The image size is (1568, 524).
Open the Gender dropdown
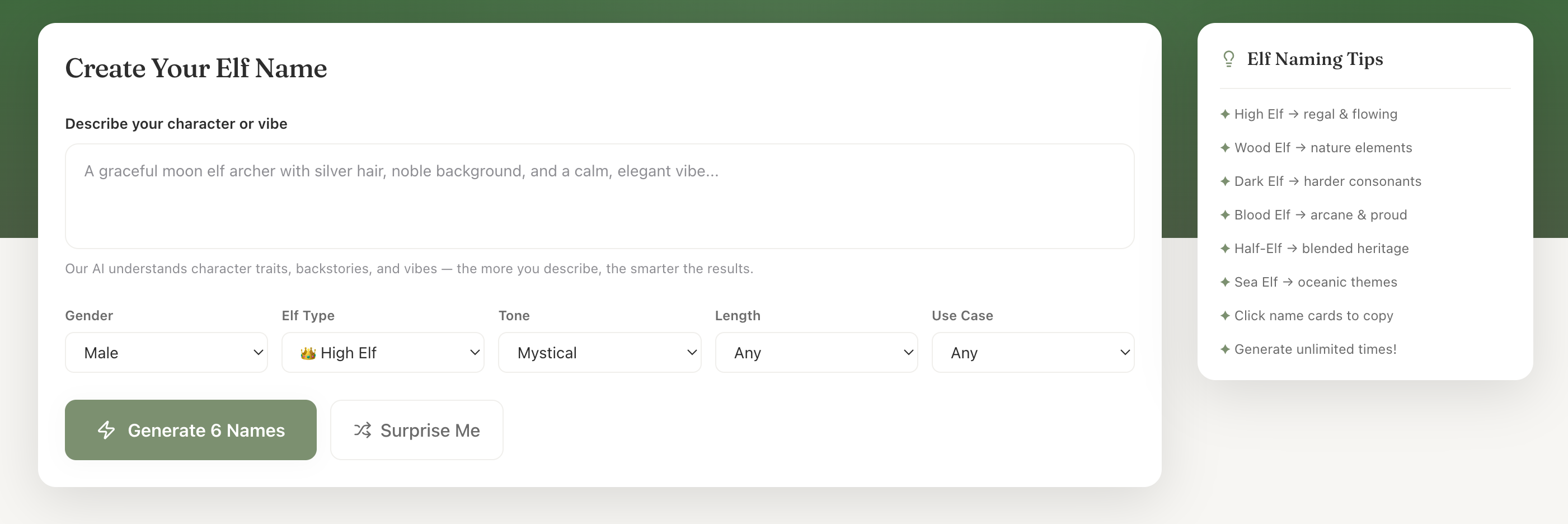pyautogui.click(x=166, y=352)
